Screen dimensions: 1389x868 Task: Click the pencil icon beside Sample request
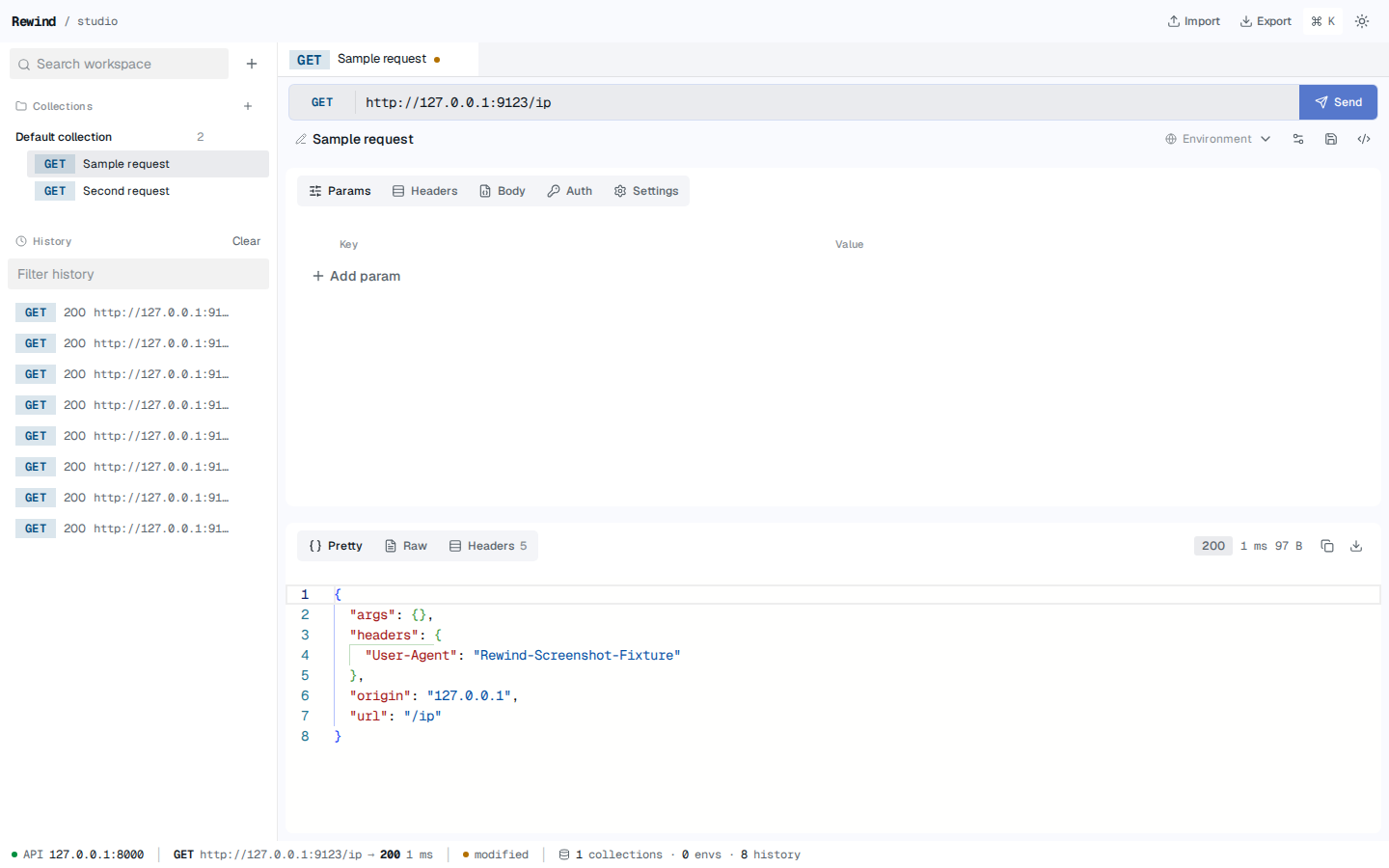tap(301, 139)
